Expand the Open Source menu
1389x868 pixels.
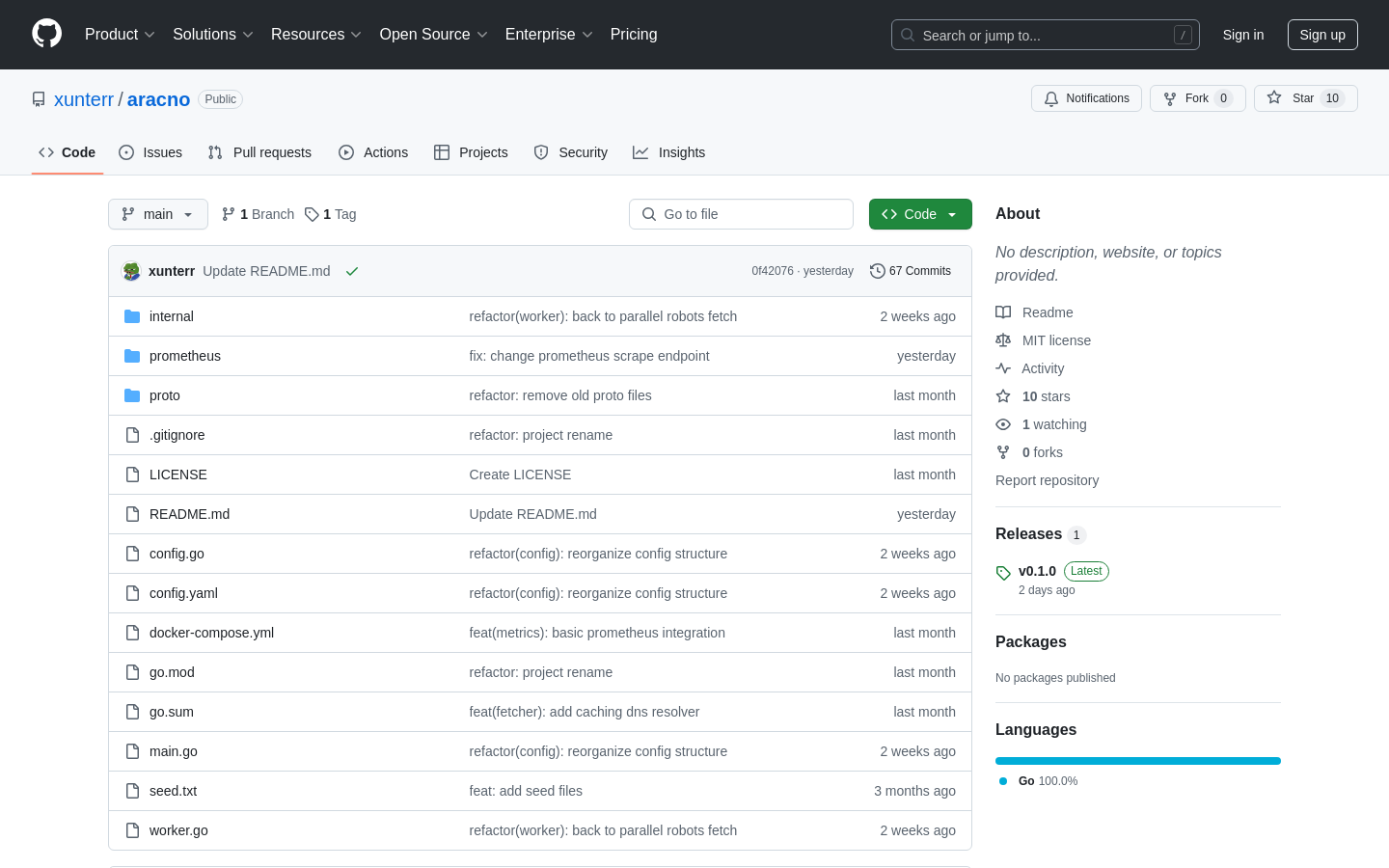(434, 34)
